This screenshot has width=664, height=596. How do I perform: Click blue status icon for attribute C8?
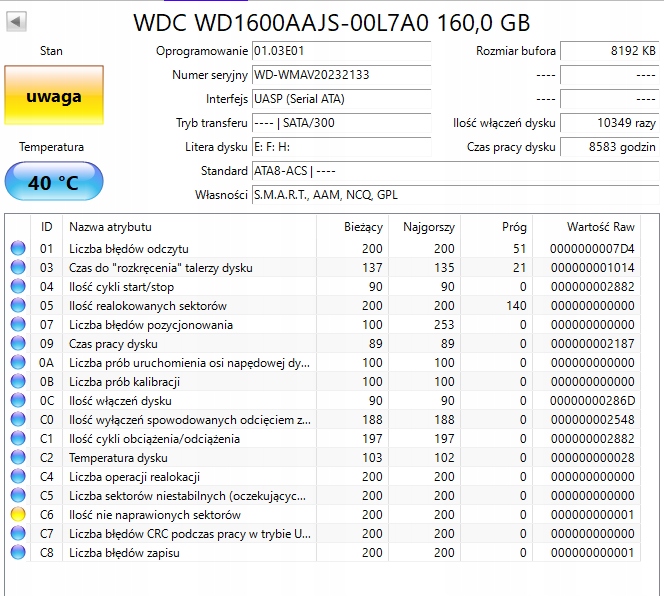(x=18, y=553)
